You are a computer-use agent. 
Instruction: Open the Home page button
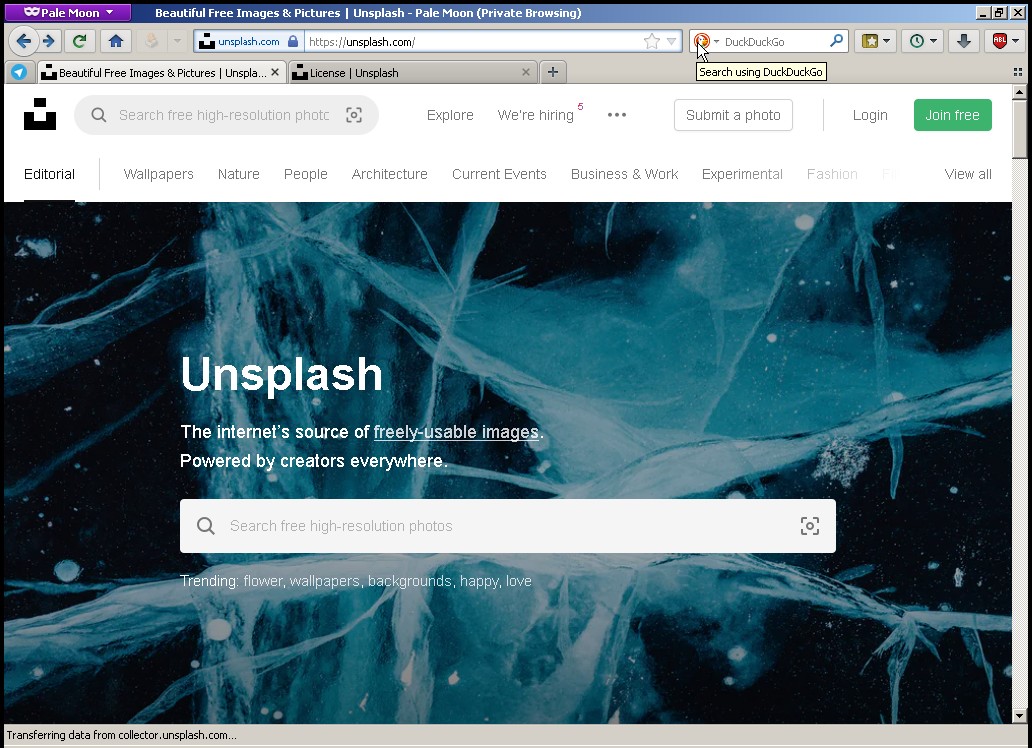click(116, 41)
